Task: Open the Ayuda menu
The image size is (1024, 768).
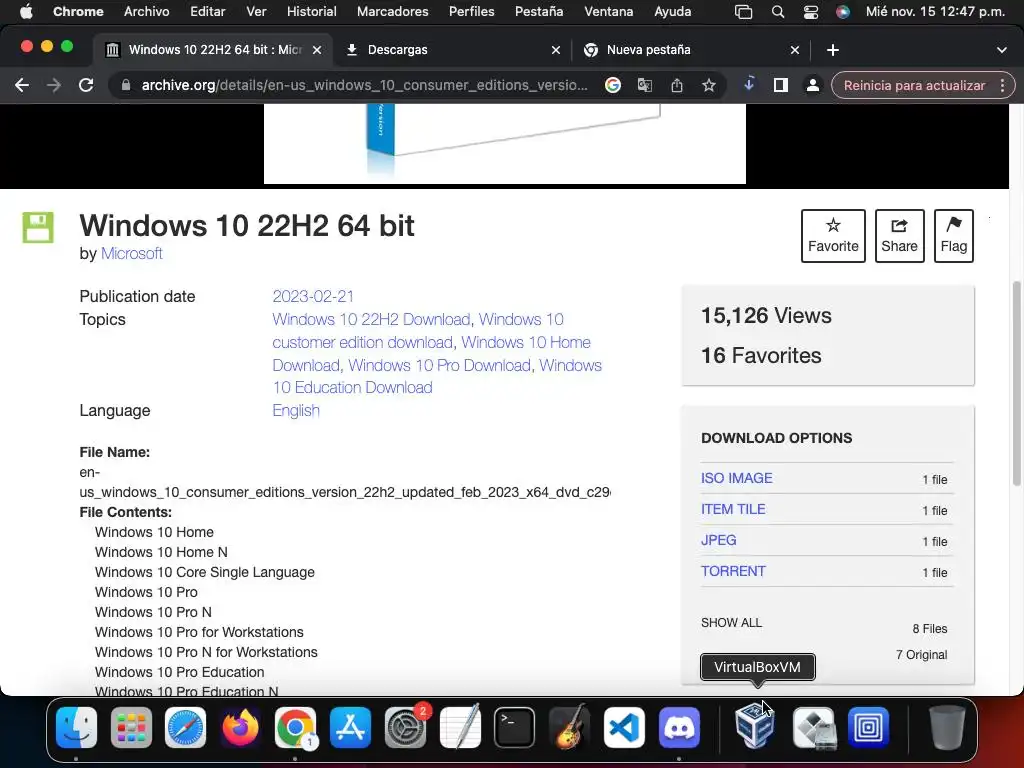Action: tap(673, 11)
